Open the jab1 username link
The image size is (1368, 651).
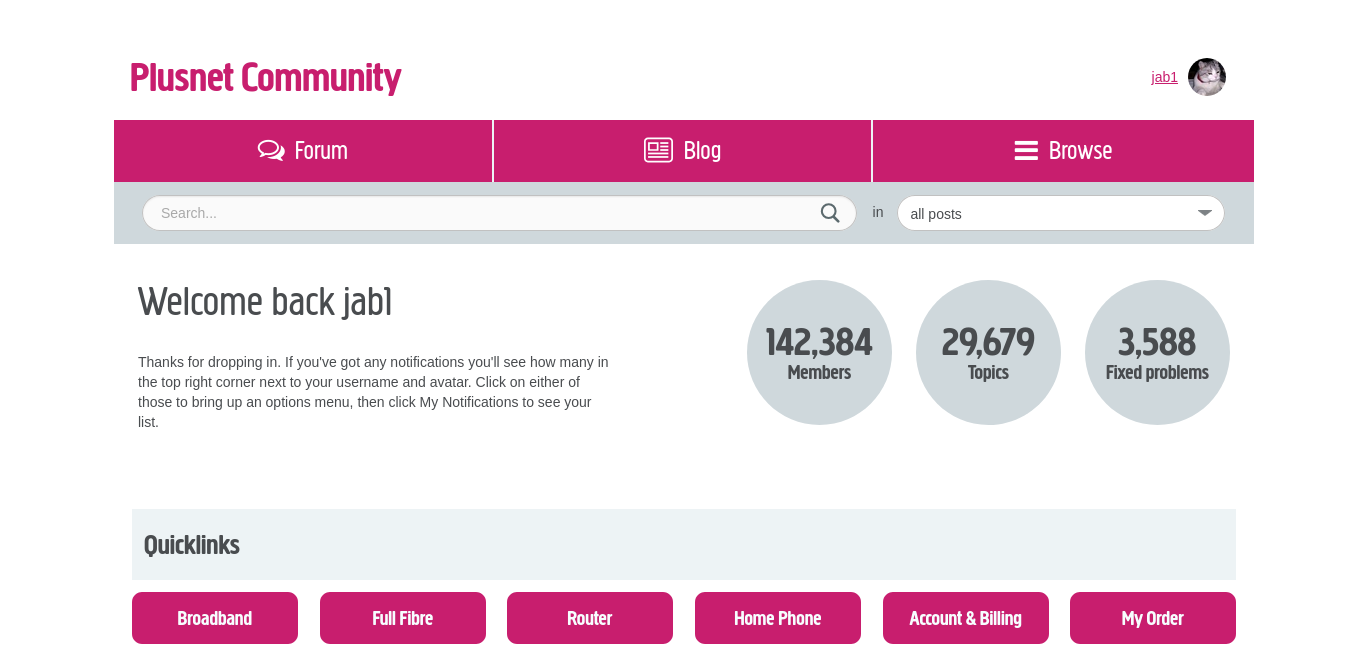point(1164,77)
